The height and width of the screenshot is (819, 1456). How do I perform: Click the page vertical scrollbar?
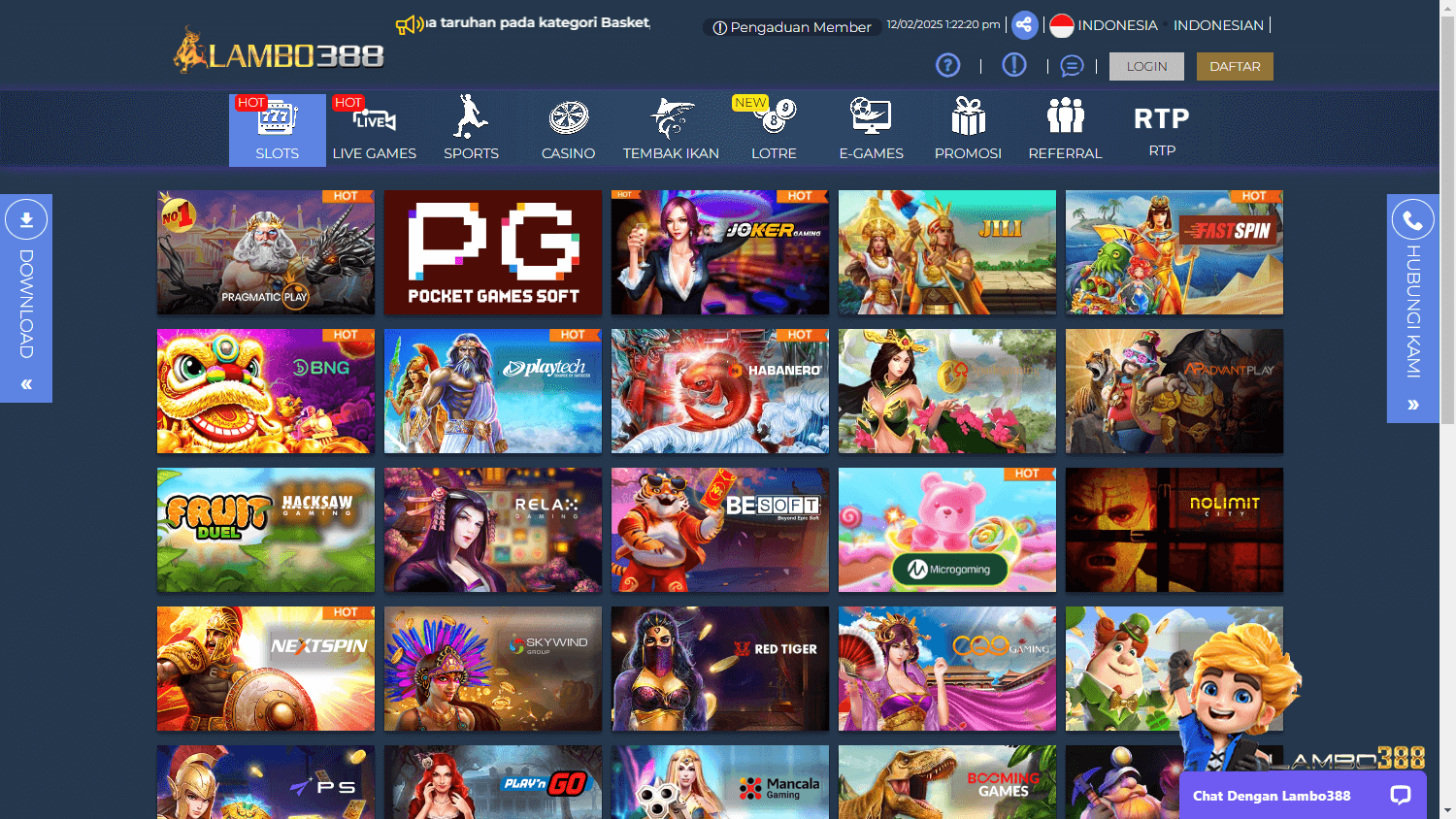pos(1447,219)
